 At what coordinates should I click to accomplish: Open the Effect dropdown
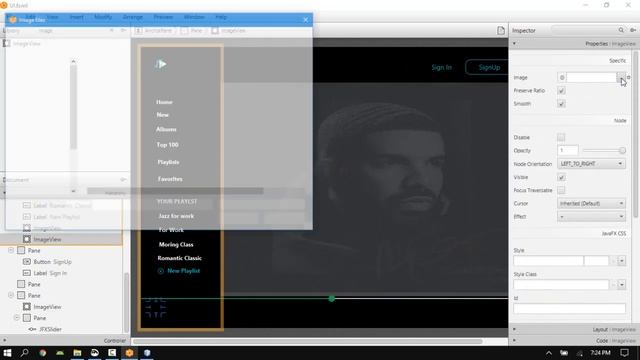(x=591, y=216)
